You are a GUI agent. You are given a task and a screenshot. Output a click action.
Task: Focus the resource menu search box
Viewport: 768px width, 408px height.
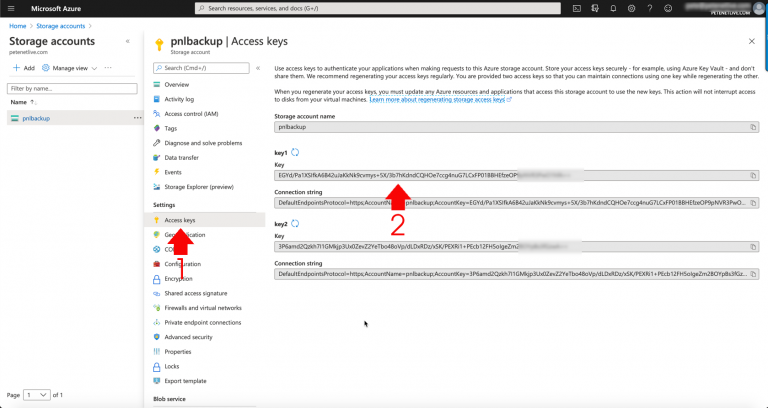(201, 68)
